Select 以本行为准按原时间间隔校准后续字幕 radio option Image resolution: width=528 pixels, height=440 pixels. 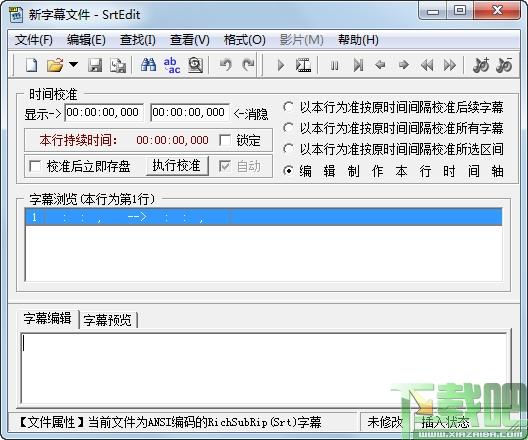point(288,107)
